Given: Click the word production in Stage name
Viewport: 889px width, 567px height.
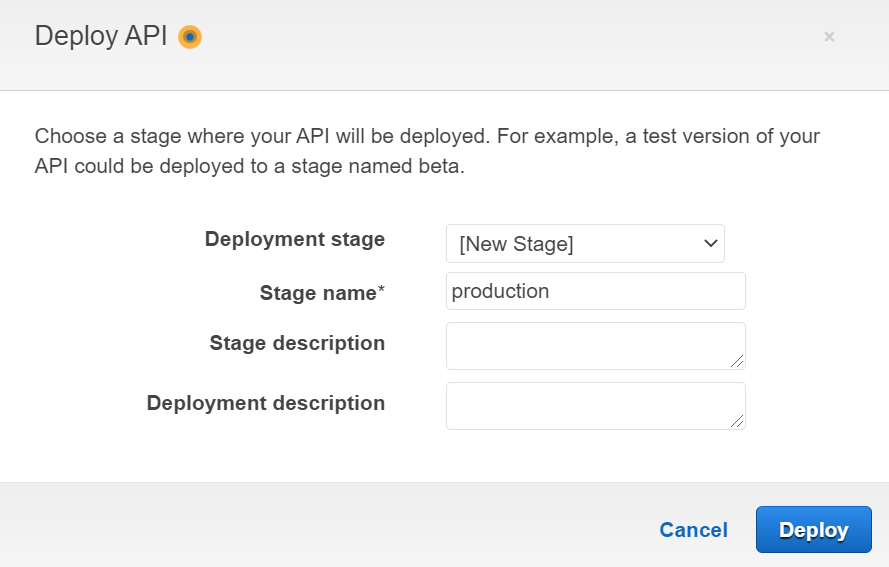Looking at the screenshot, I should [x=501, y=292].
